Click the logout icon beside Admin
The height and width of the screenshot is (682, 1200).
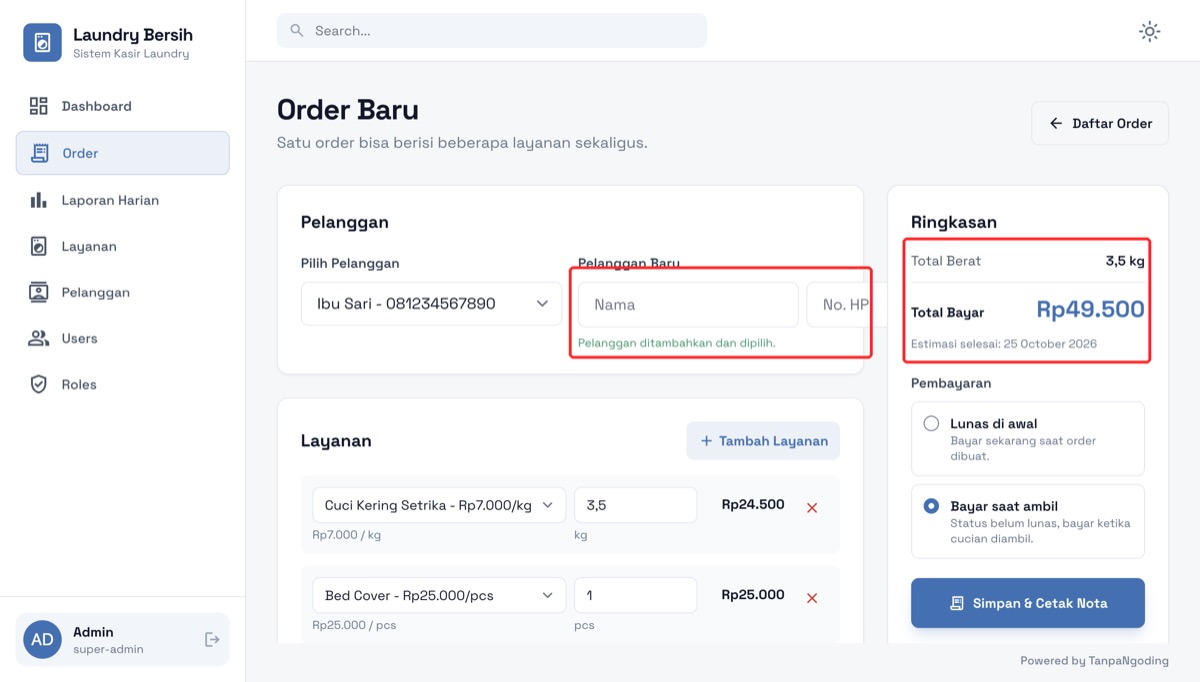tap(212, 639)
